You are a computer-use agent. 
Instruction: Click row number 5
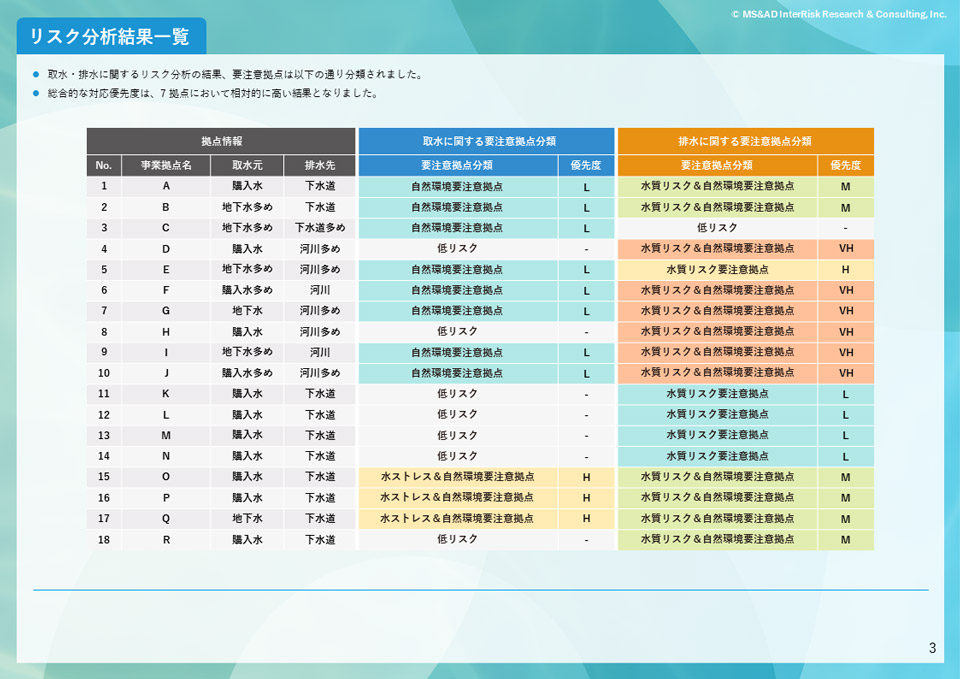pos(104,269)
